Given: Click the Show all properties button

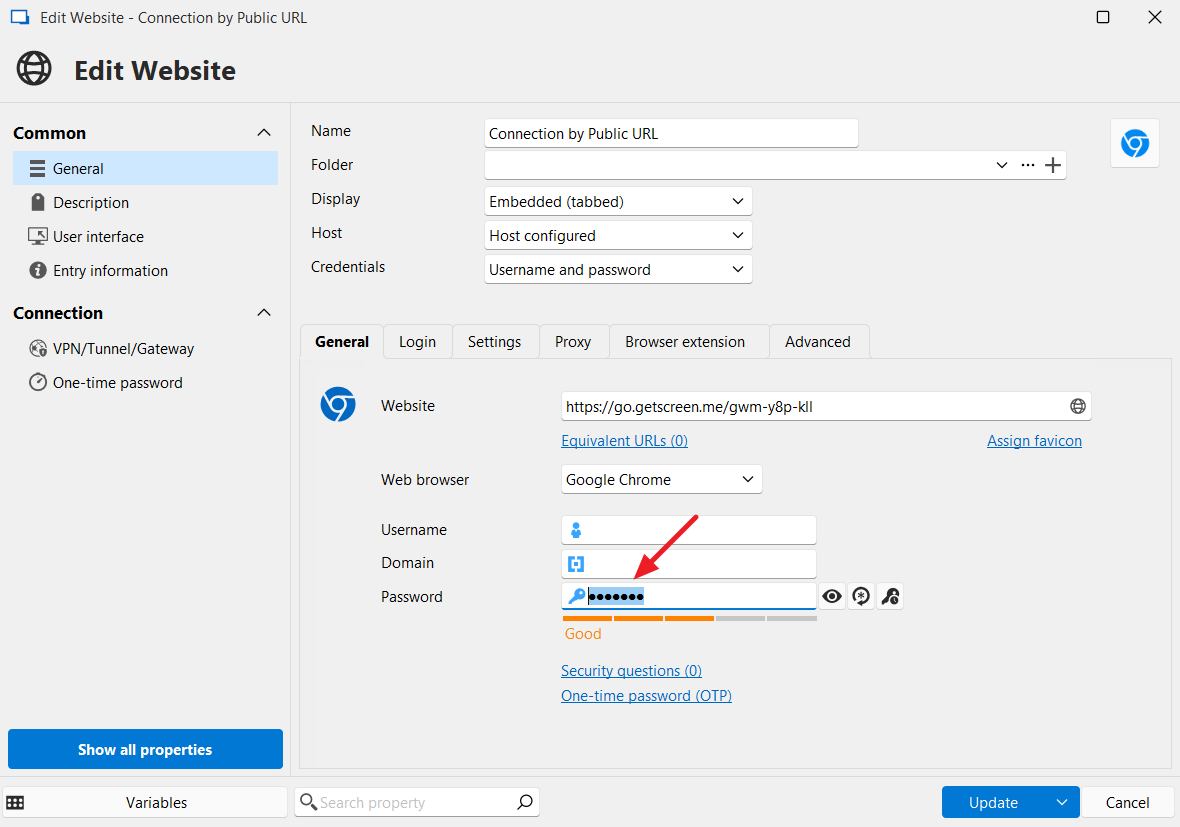Looking at the screenshot, I should pyautogui.click(x=145, y=749).
